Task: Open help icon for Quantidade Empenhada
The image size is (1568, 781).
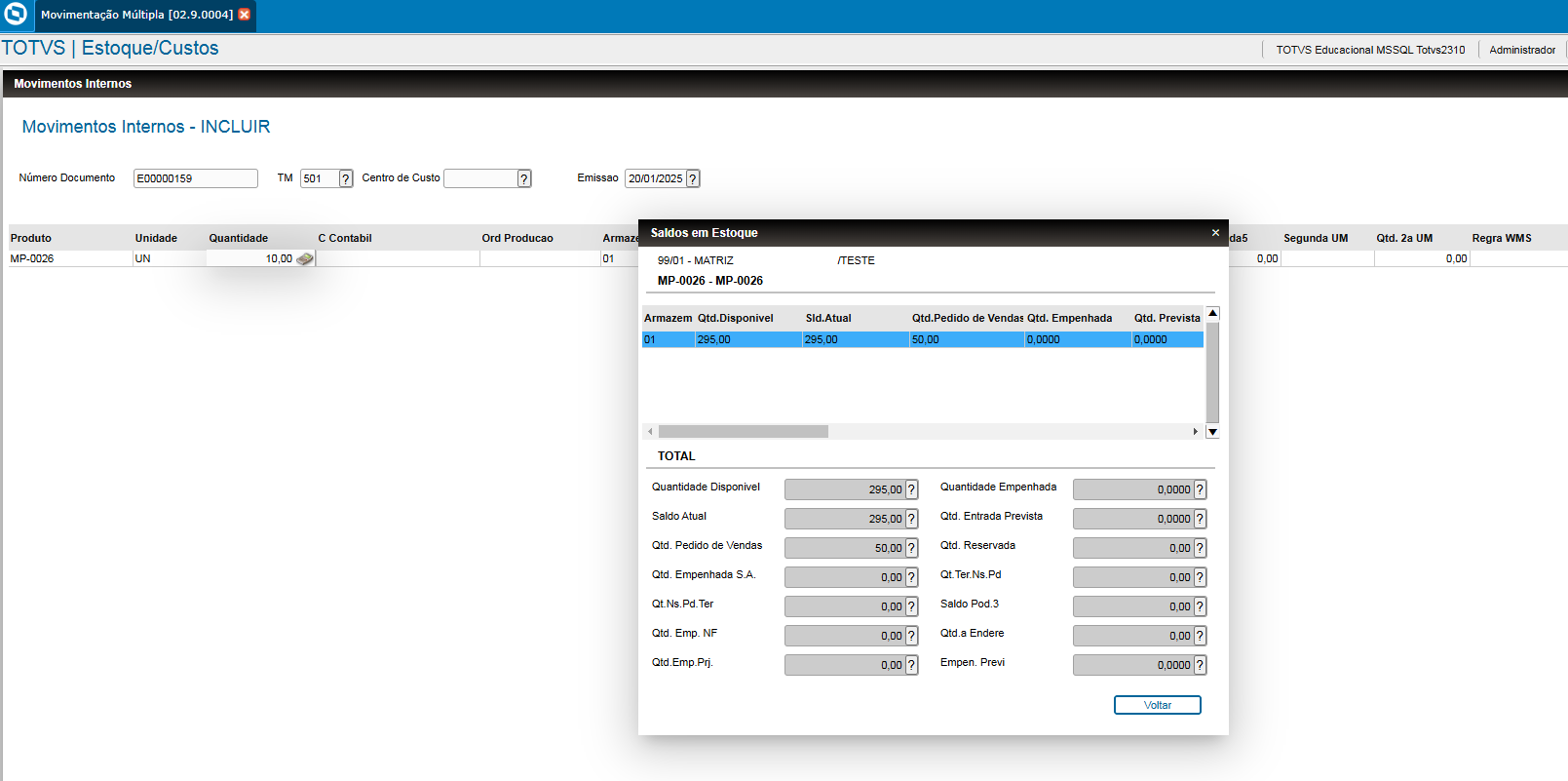Action: coord(1200,489)
